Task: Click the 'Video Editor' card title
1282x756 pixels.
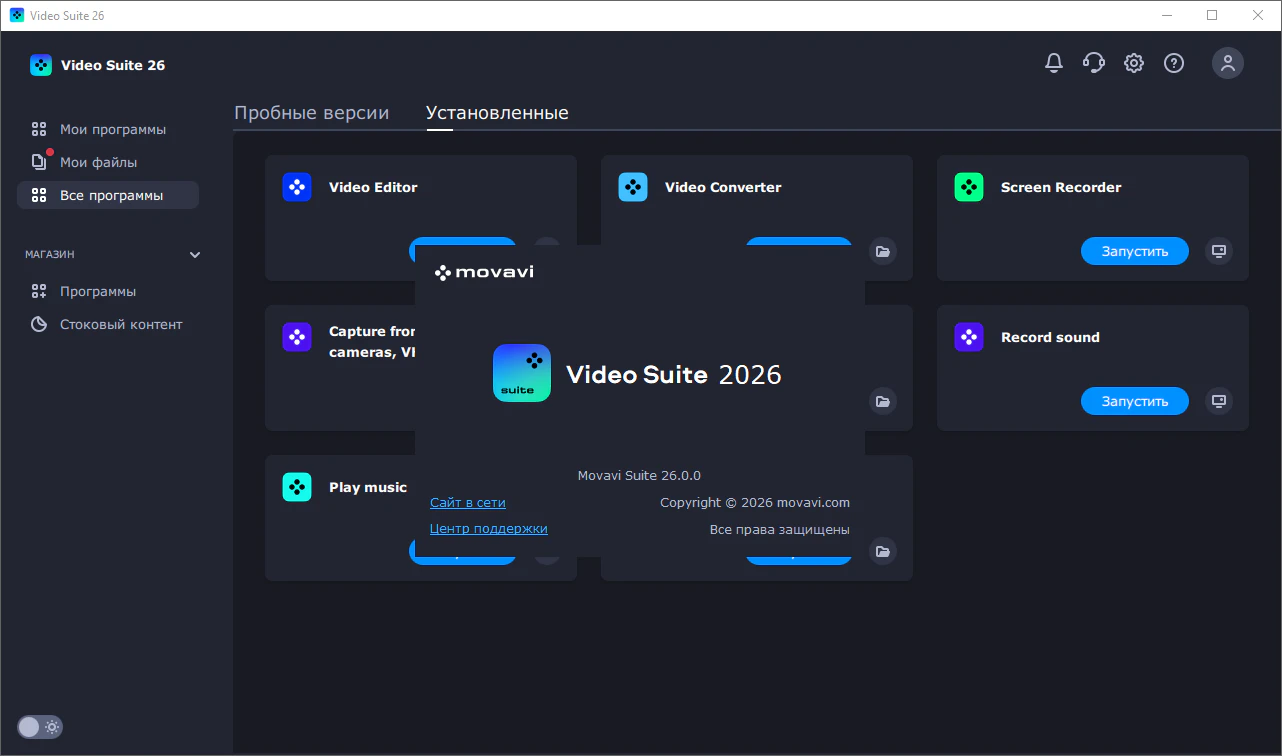Action: [x=373, y=187]
